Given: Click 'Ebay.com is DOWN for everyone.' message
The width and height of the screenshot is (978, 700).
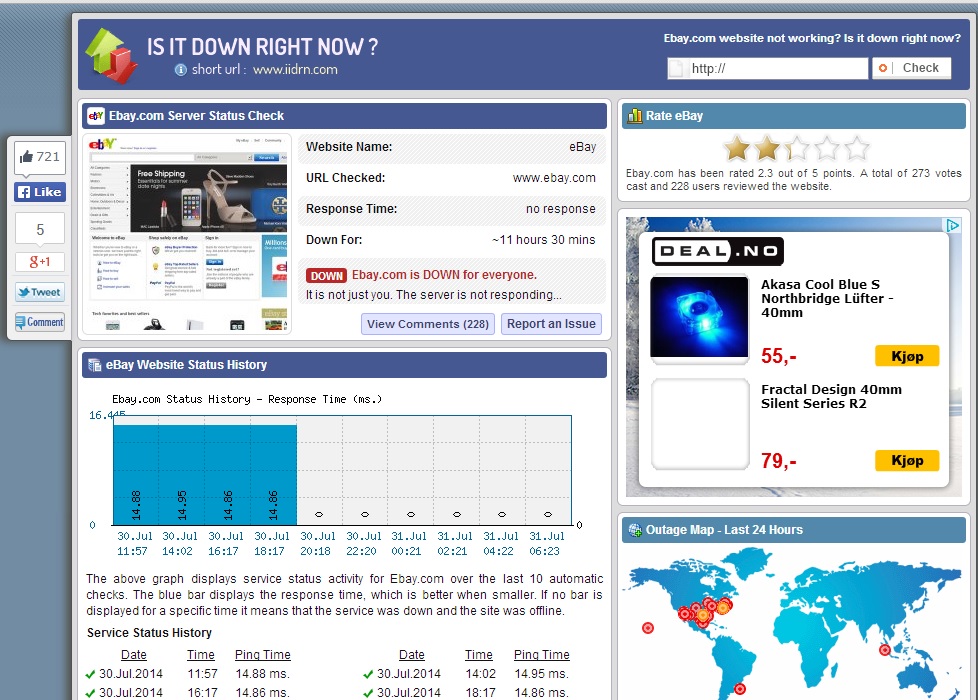Looking at the screenshot, I should tap(444, 275).
